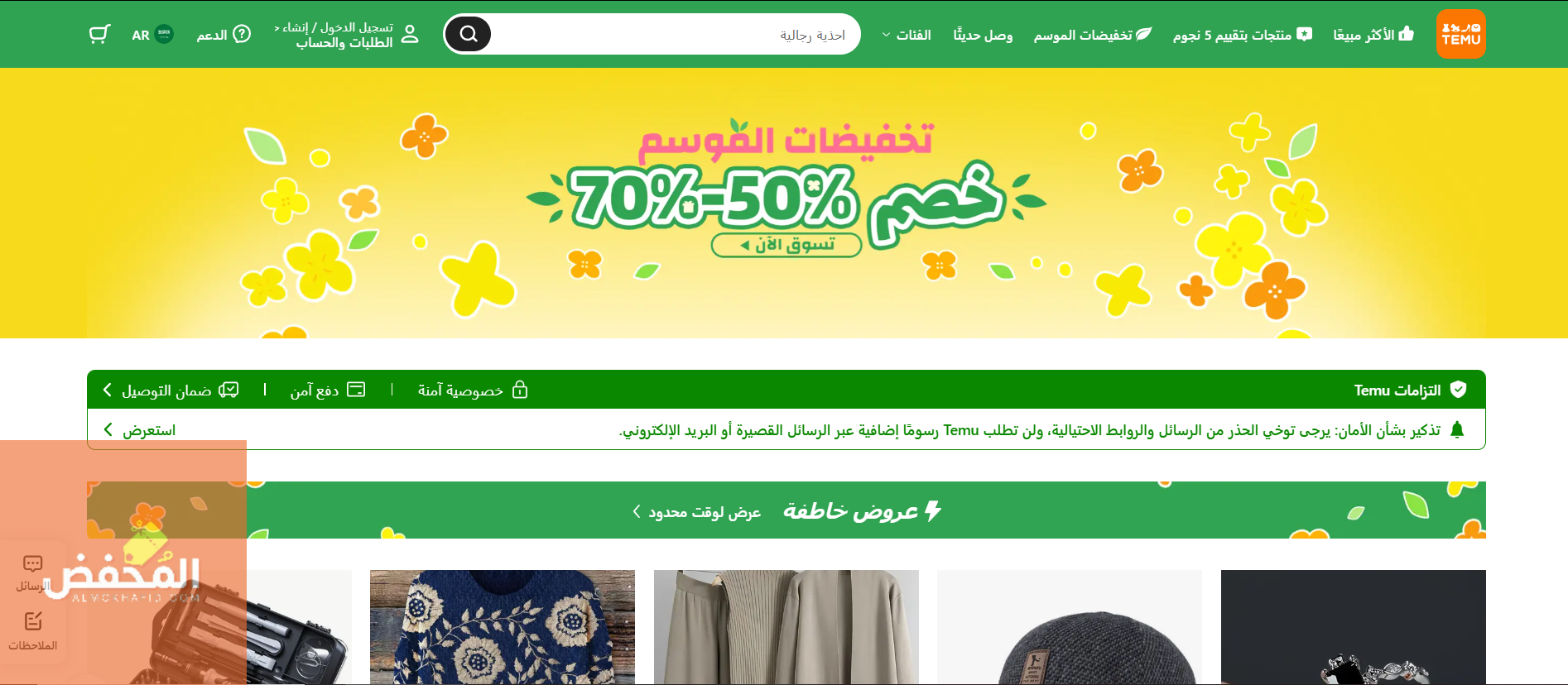
Task: Open the support question-mark icon
Action: (241, 34)
